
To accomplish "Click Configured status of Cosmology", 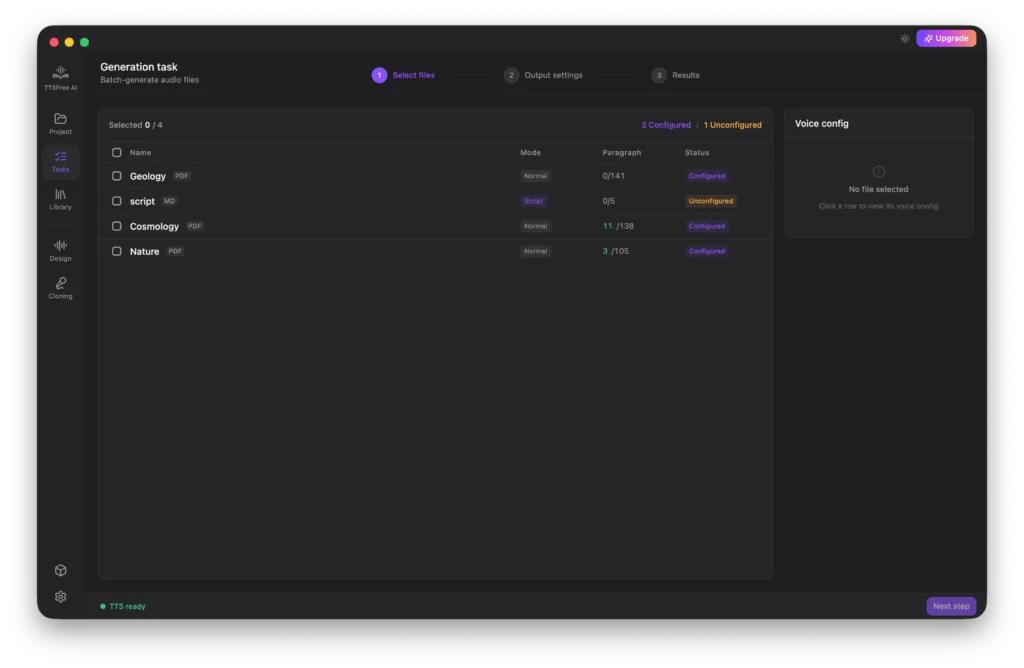I will coord(707,226).
